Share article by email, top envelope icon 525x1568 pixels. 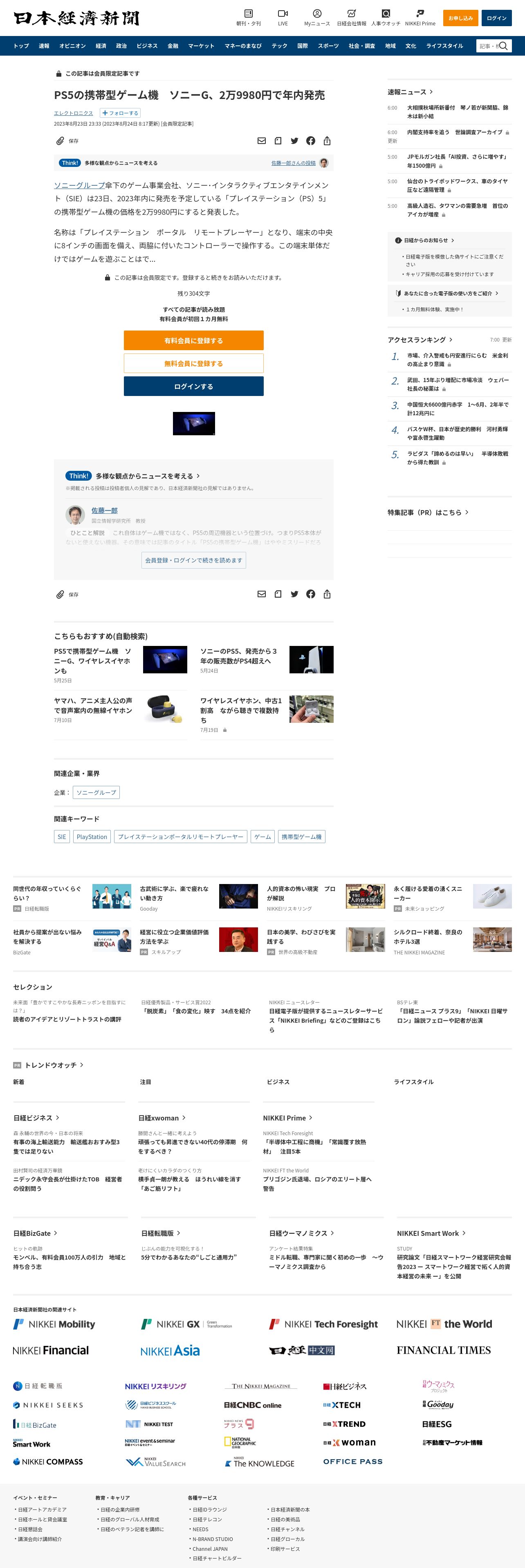point(262,141)
